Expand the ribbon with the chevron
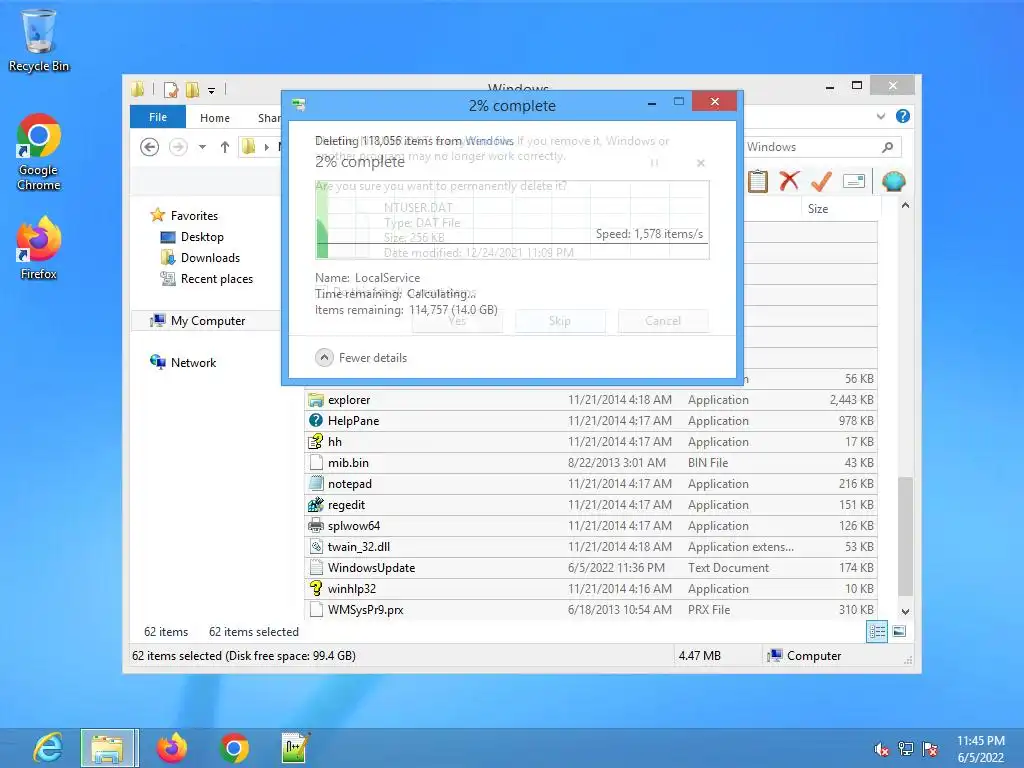This screenshot has height=768, width=1024. coord(881,116)
